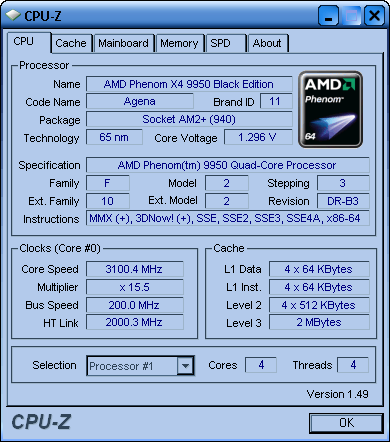Viewport: 390px width, 442px height.
Task: Expand the Processor #1 selection dropdown arrow
Action: point(185,366)
